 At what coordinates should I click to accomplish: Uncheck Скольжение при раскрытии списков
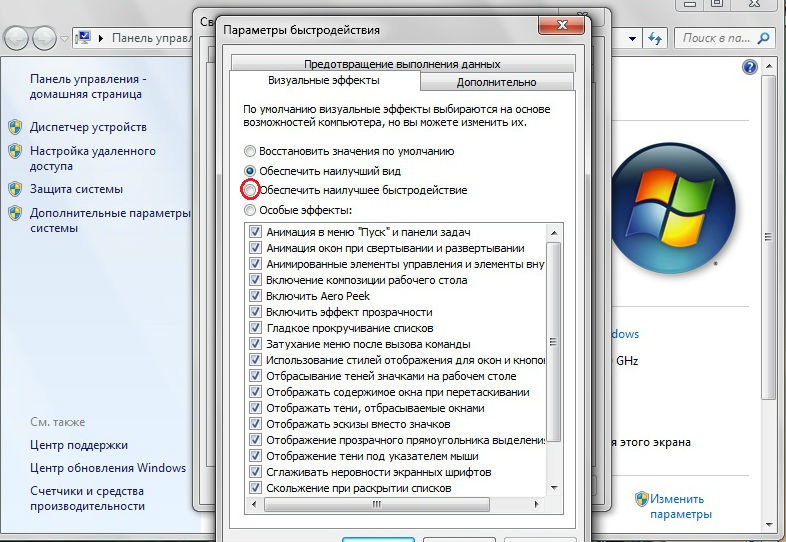click(255, 488)
